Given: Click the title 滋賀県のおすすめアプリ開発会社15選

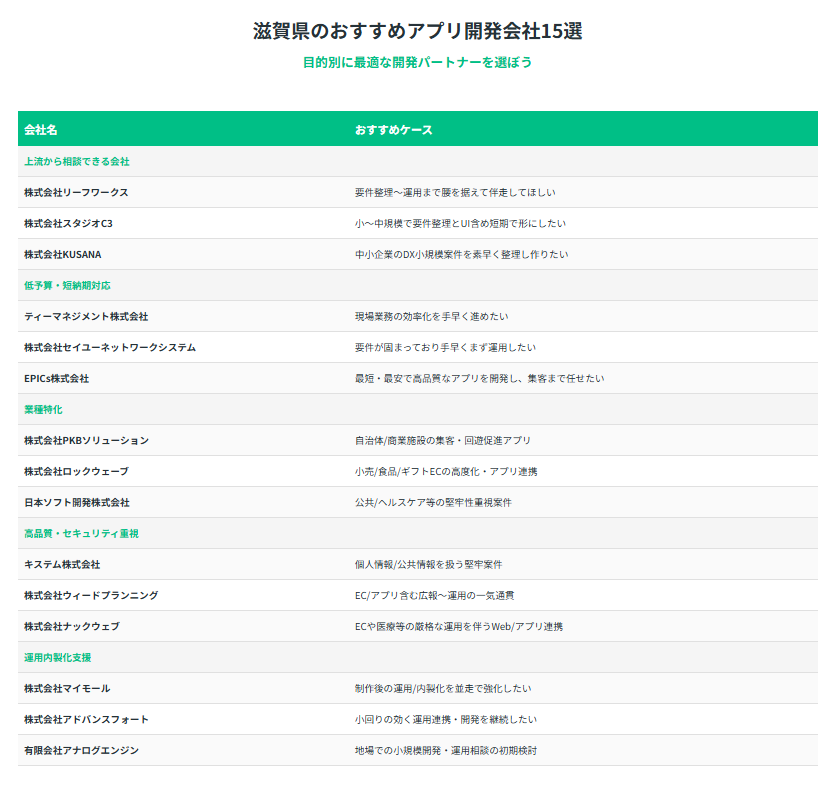Looking at the screenshot, I should pos(417,31).
